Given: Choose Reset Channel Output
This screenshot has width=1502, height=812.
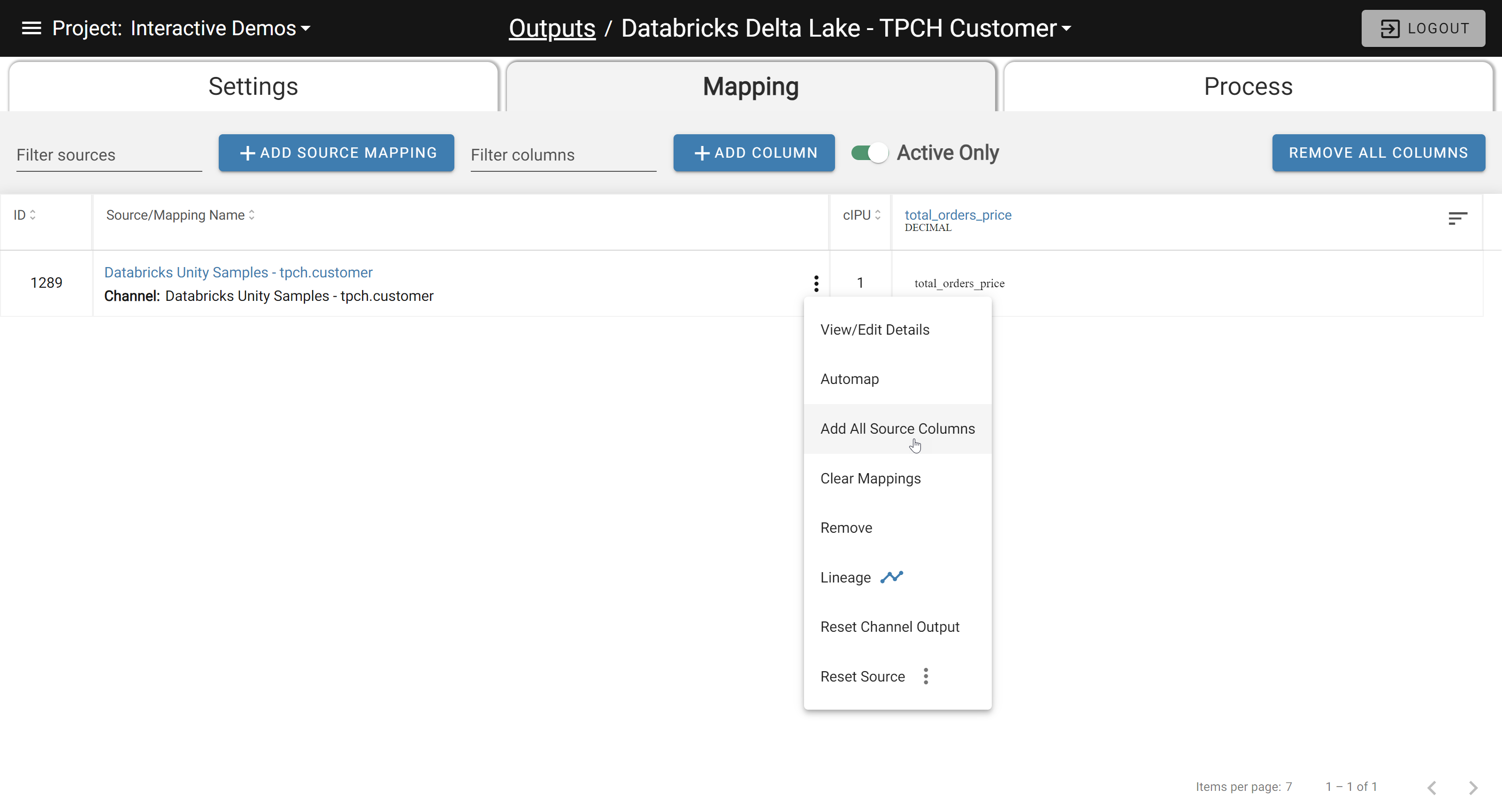Looking at the screenshot, I should click(x=897, y=627).
